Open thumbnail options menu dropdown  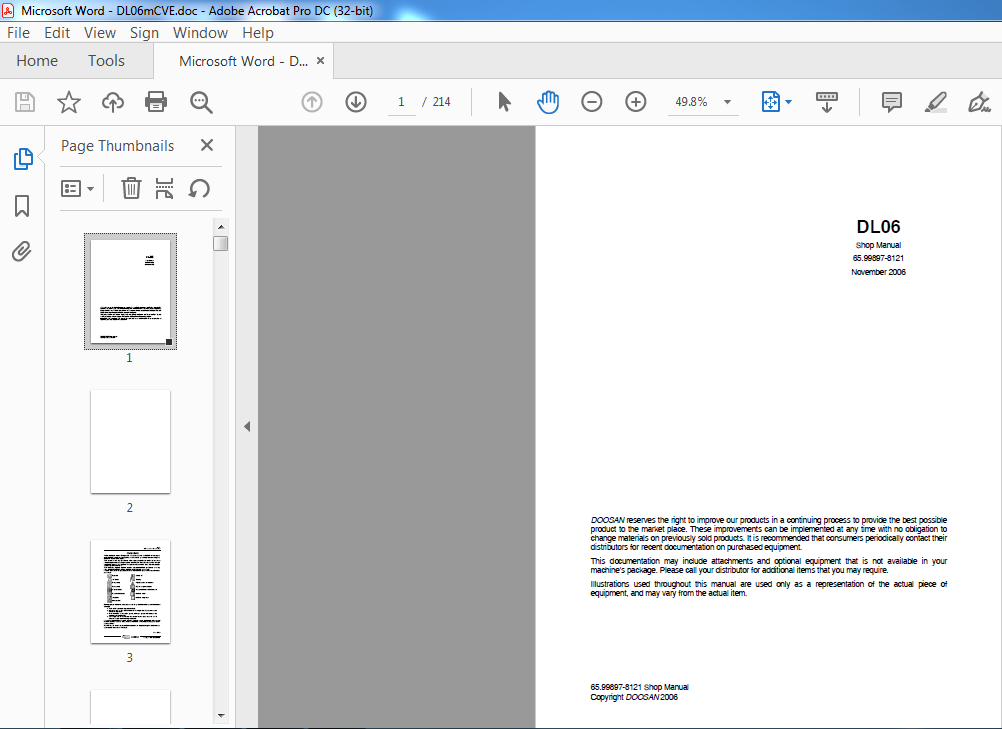[x=77, y=188]
